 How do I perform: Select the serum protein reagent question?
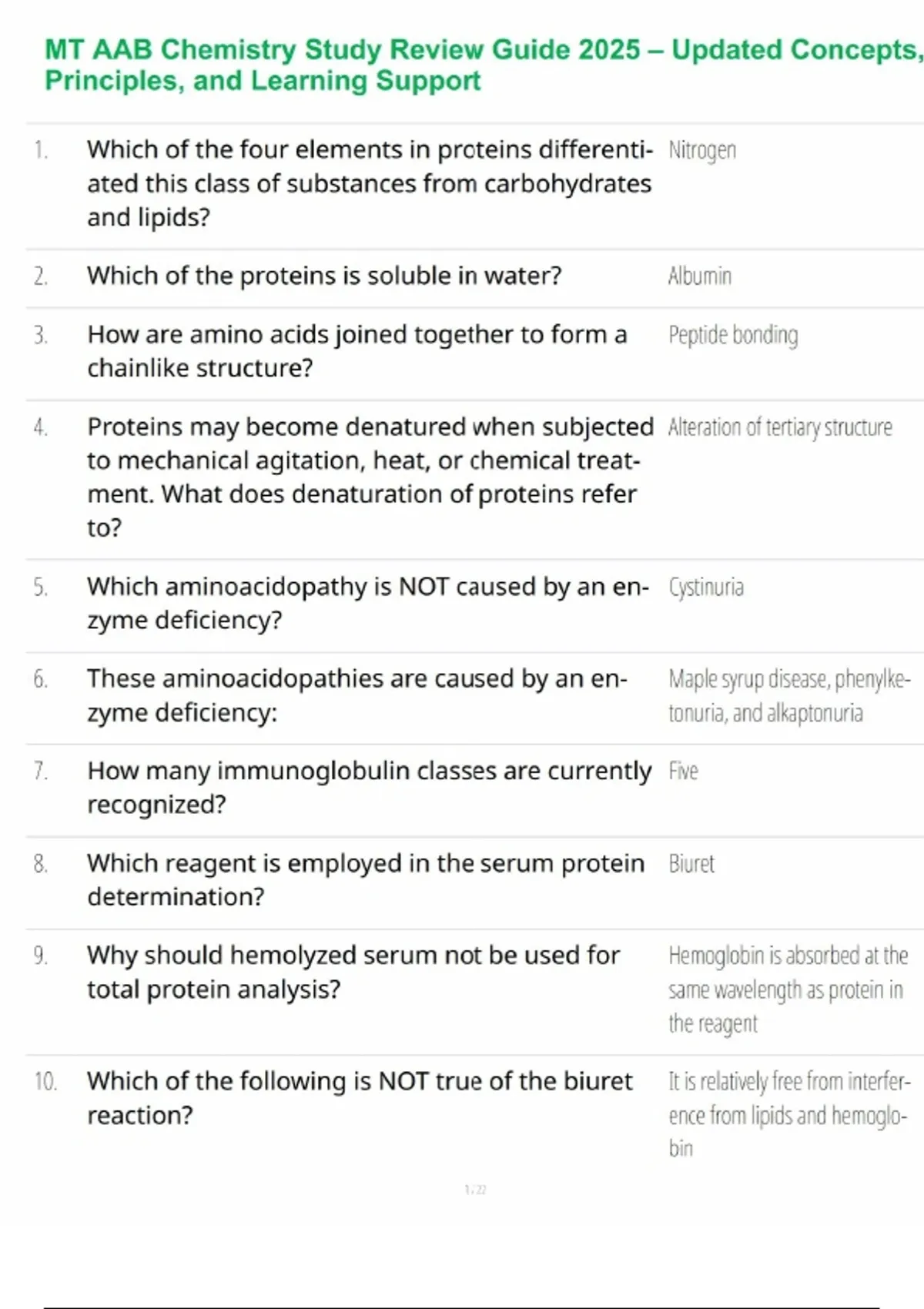pos(365,879)
